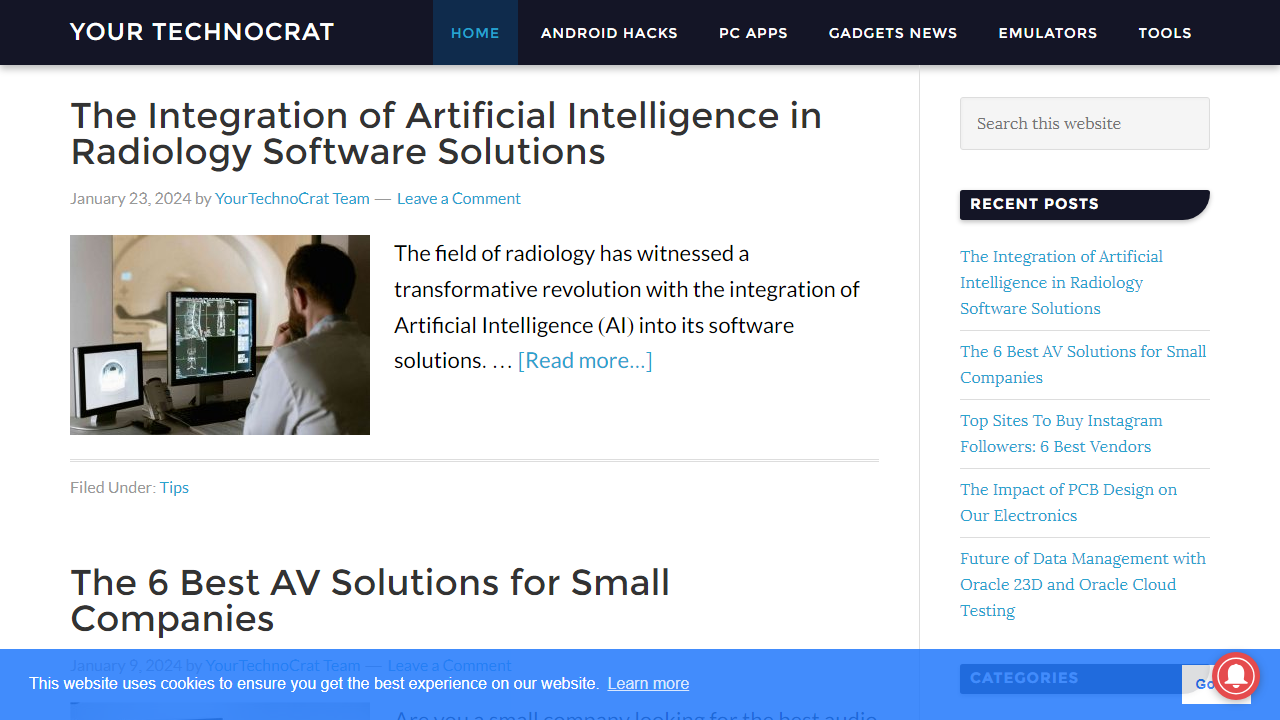Image resolution: width=1280 pixels, height=720 pixels.
Task: Open the Tips category link
Action: (174, 487)
